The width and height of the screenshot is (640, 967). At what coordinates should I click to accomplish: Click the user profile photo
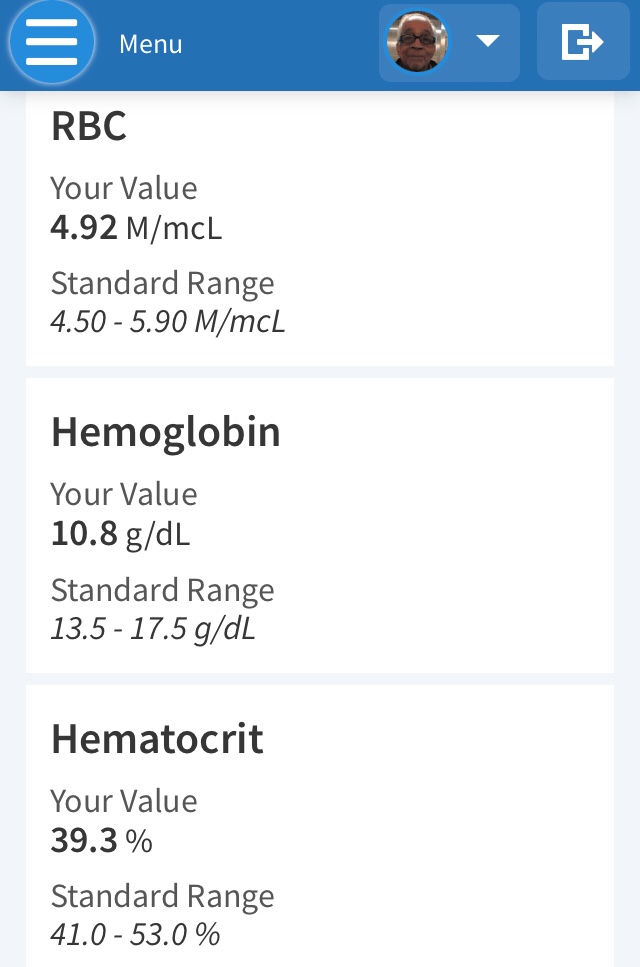[x=417, y=42]
